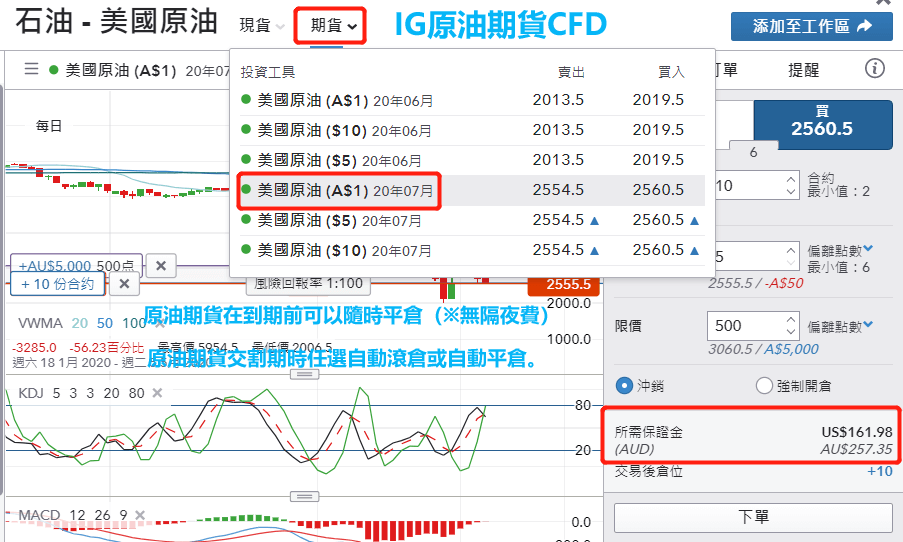Screen dimensions: 903x542
Task: Choose 美國原油 ($5) 20年07月
Action: pyautogui.click(x=472, y=220)
